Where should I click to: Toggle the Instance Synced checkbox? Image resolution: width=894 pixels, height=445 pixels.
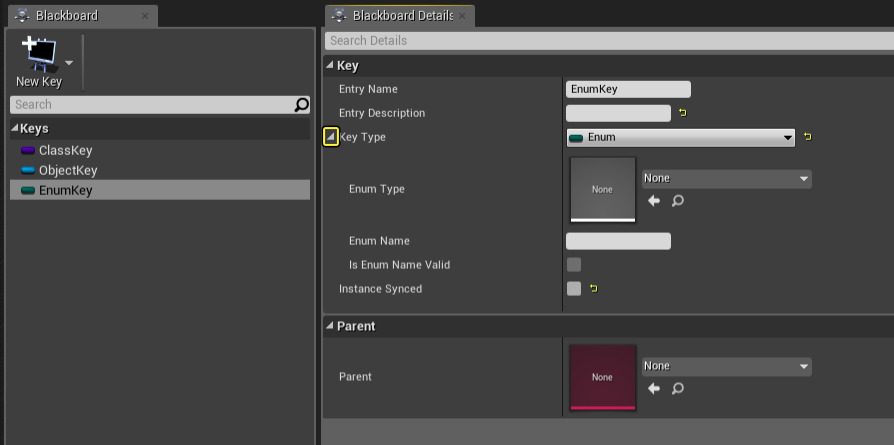pyautogui.click(x=573, y=289)
